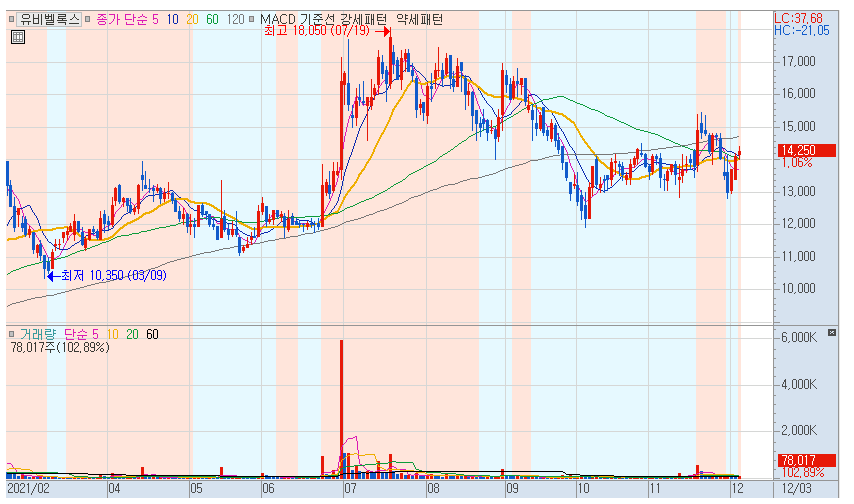Viewport: 854px width, 504px height.
Task: Click the 거래량 volume indicator label
Action: (38, 334)
